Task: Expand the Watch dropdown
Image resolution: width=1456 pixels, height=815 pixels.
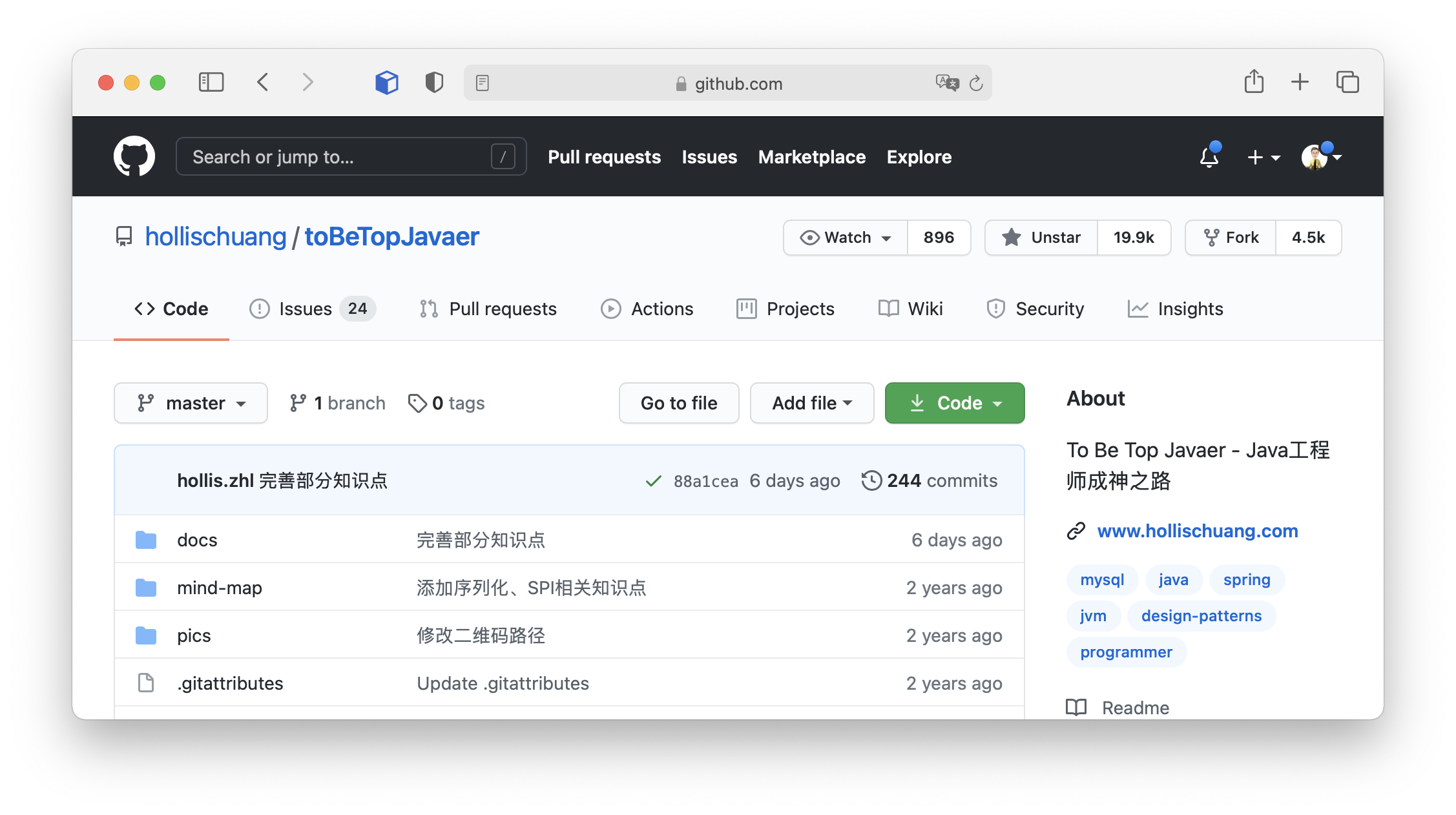Action: coord(846,238)
